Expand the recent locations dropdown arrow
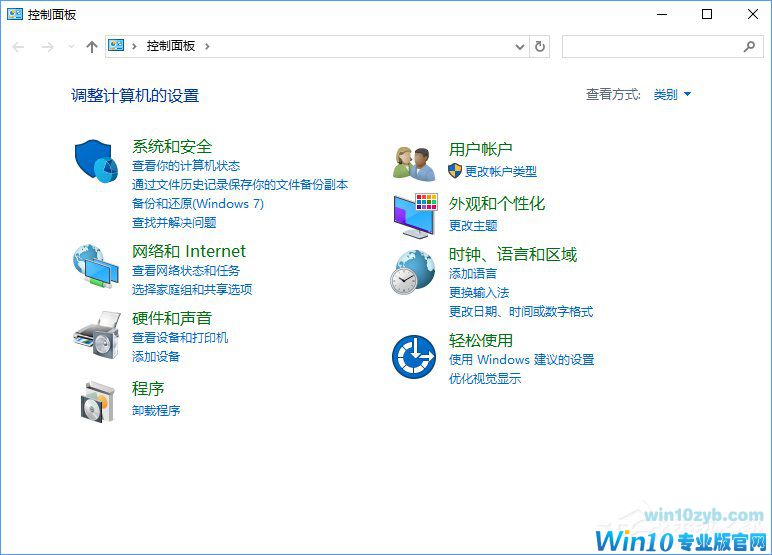Screen dimensions: 772x555 tap(71, 47)
